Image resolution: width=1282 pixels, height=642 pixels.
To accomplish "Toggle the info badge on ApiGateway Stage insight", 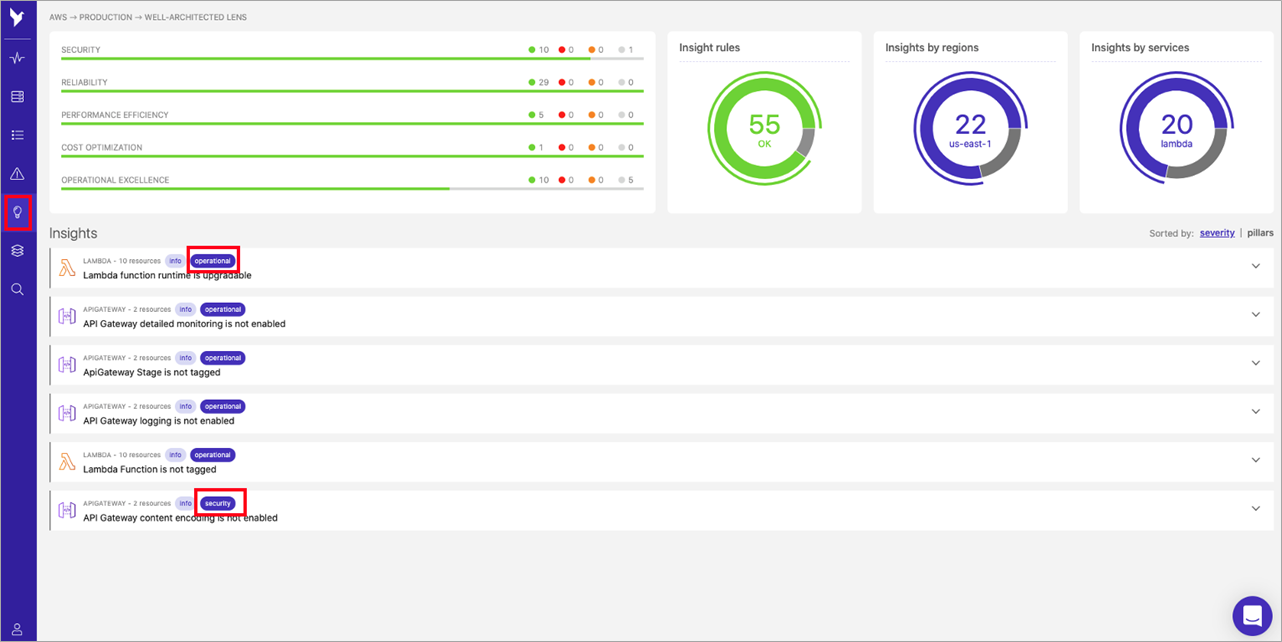I will click(x=185, y=357).
